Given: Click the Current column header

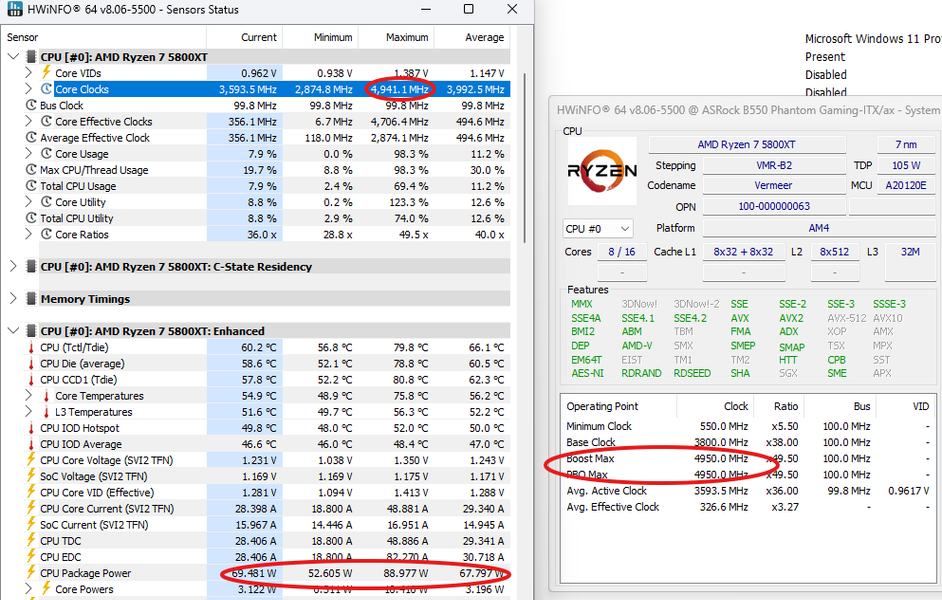Looking at the screenshot, I should tap(245, 37).
